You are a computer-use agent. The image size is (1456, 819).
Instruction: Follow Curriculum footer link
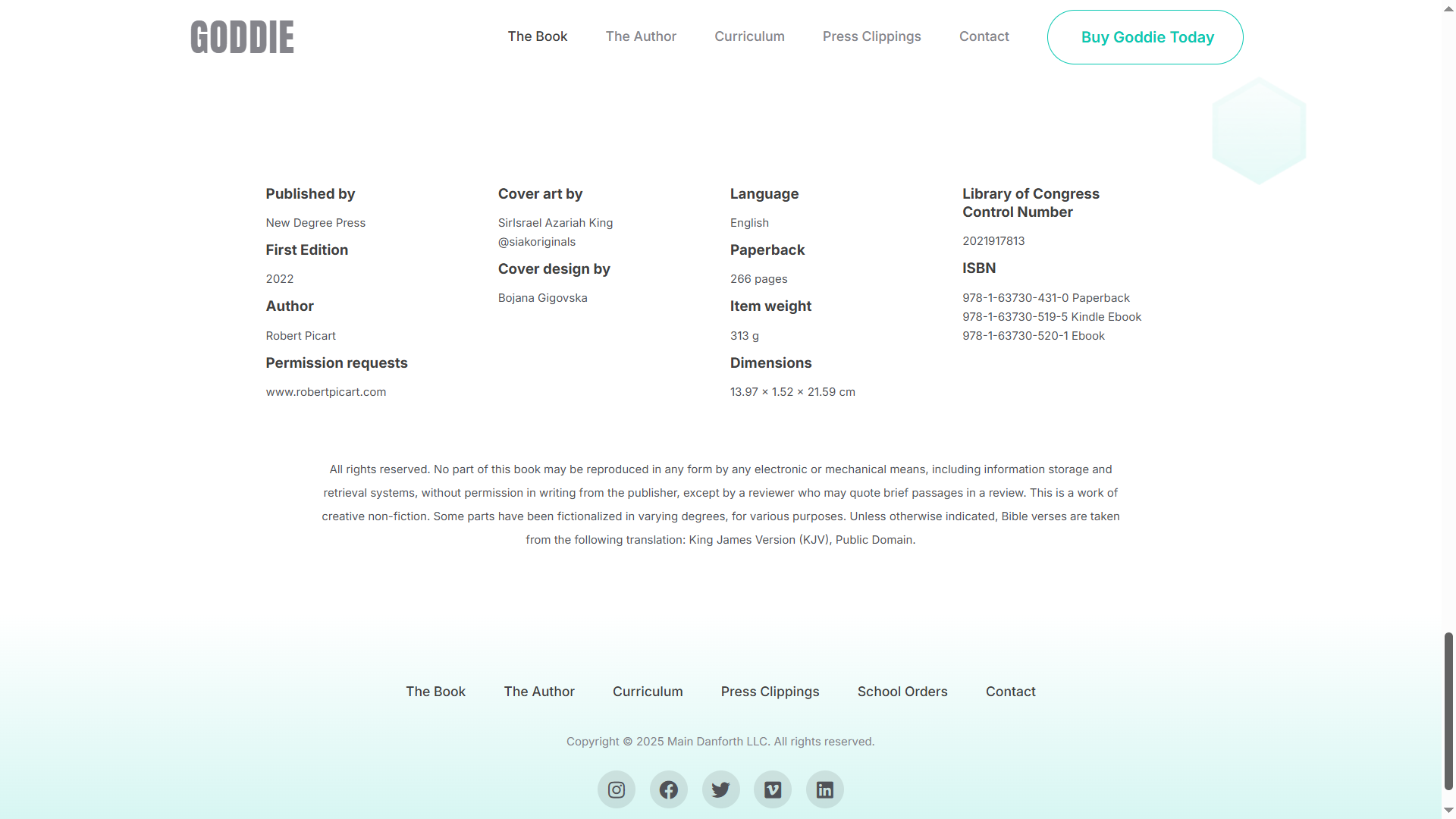click(x=648, y=692)
